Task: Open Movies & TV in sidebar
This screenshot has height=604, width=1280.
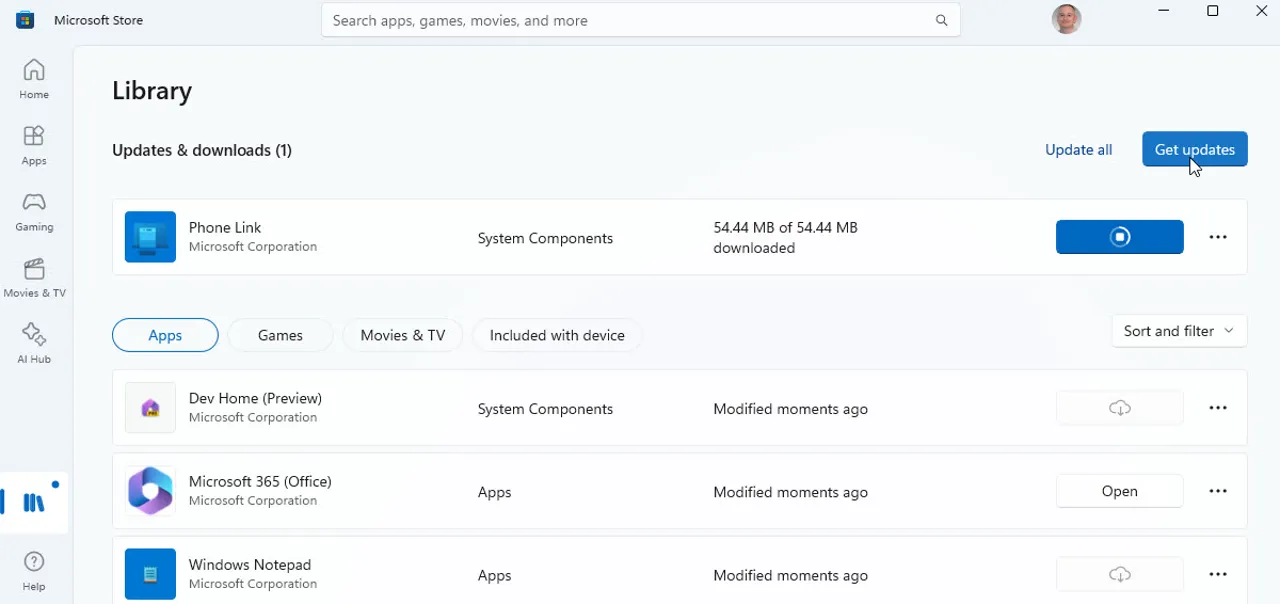Action: pyautogui.click(x=34, y=278)
